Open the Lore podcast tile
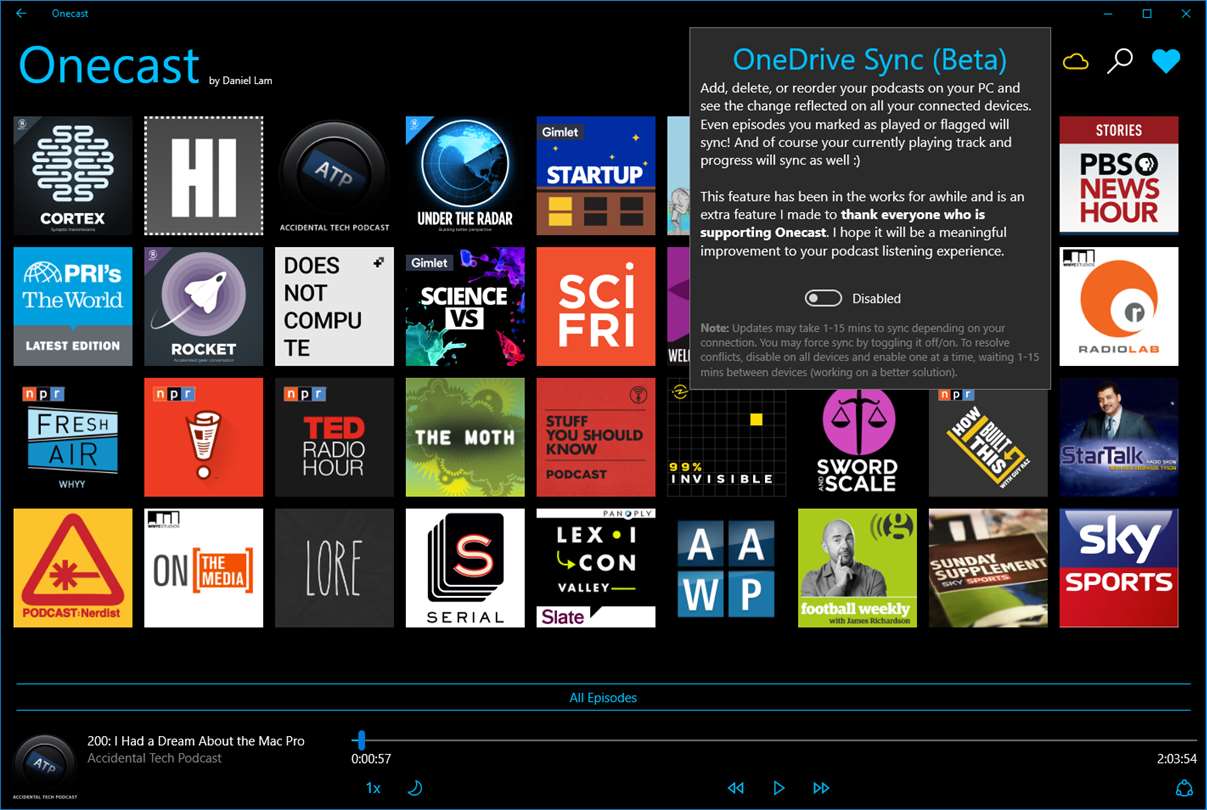 click(x=334, y=568)
